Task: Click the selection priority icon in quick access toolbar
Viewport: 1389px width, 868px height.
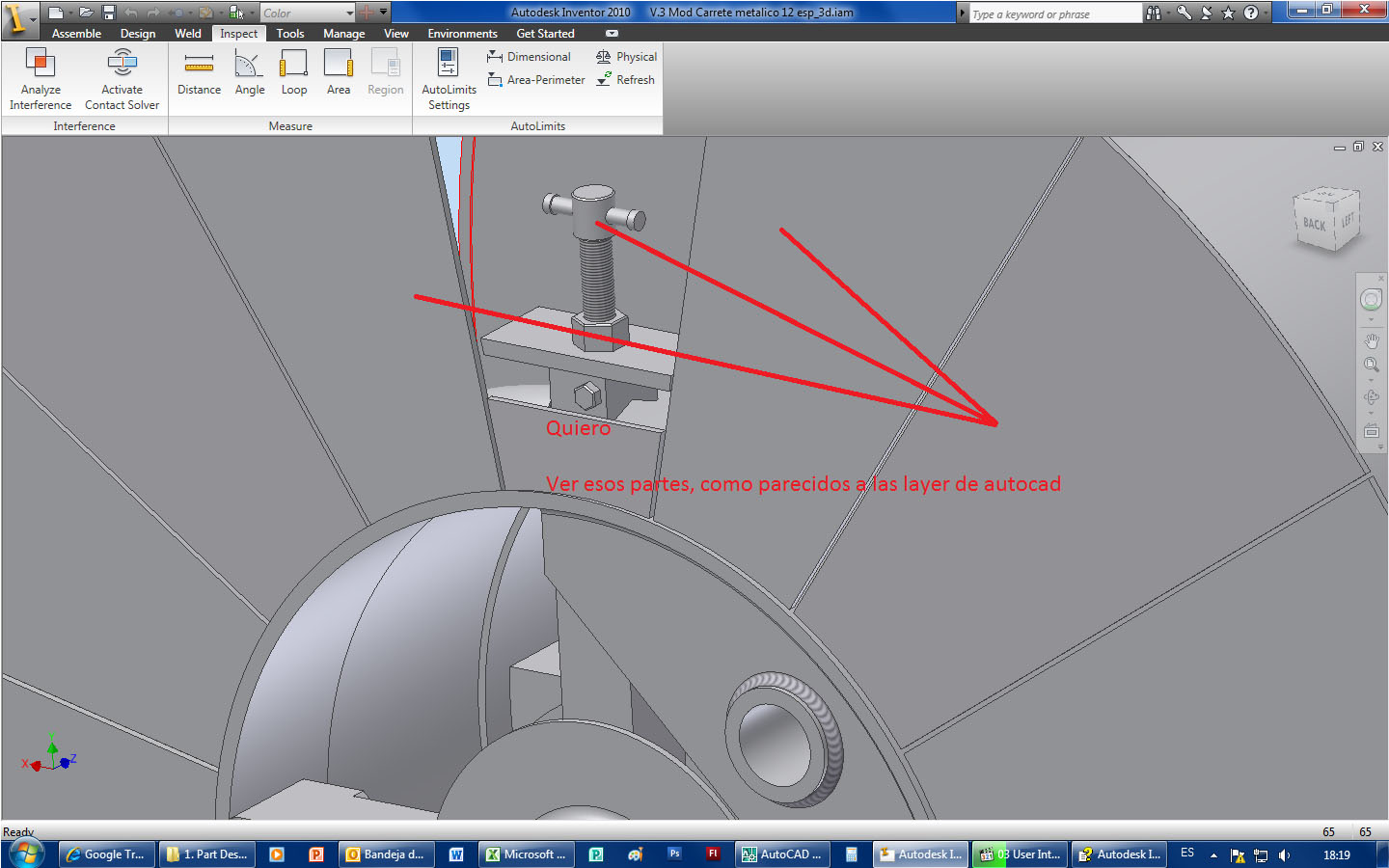Action: click(235, 13)
